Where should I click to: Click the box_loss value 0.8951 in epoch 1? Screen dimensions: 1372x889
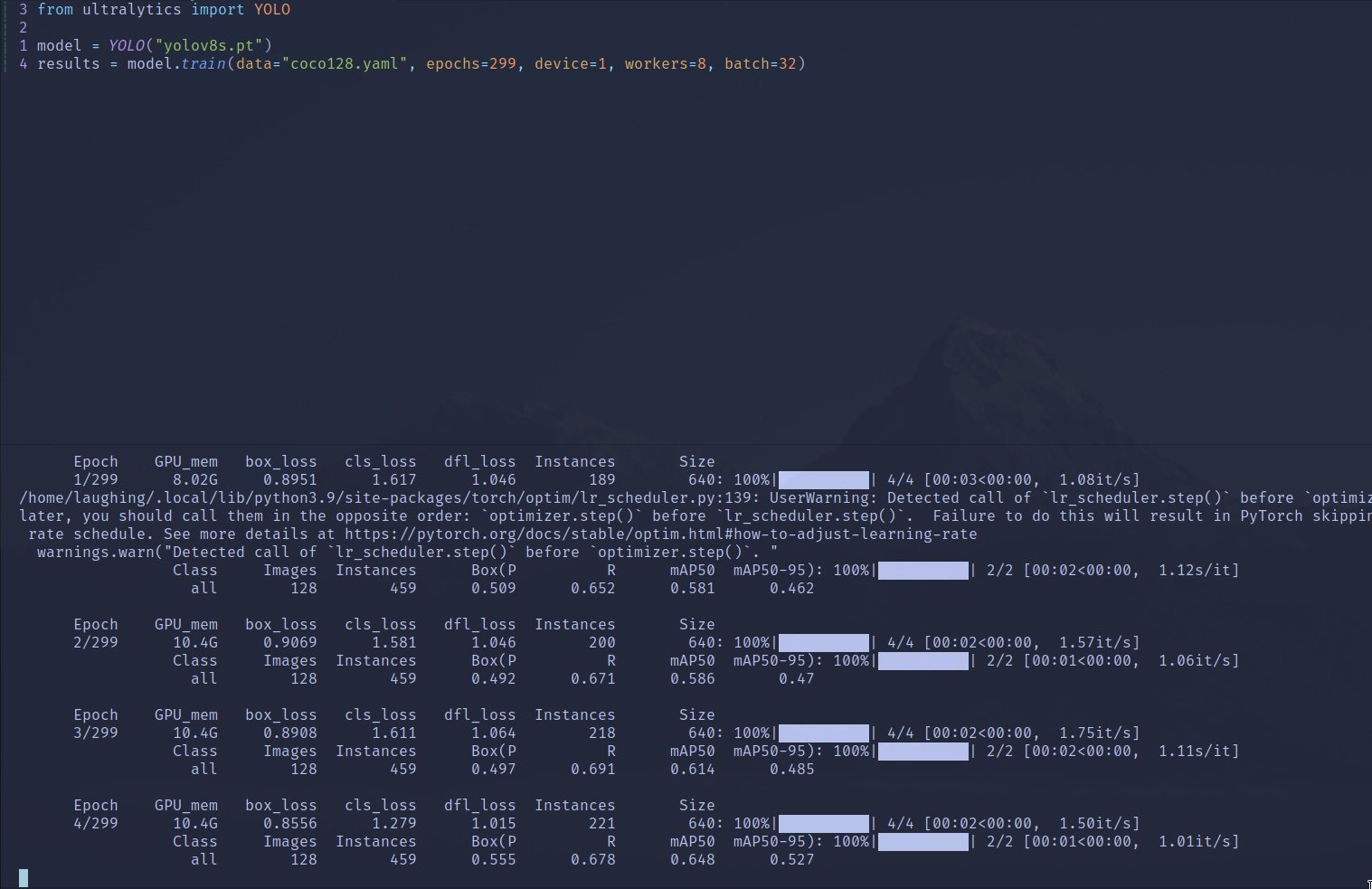tap(289, 479)
